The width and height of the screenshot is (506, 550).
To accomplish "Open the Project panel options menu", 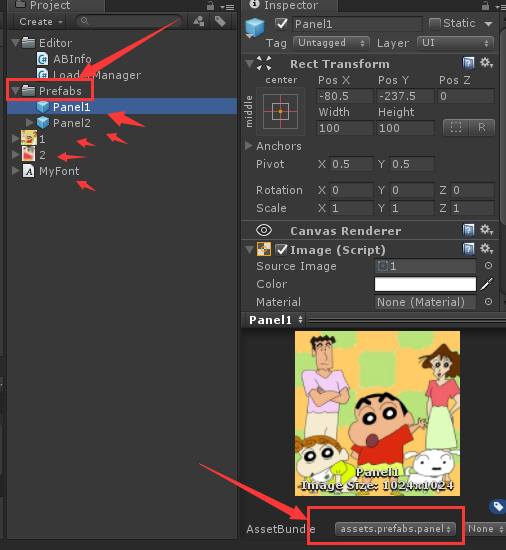I will (x=227, y=7).
